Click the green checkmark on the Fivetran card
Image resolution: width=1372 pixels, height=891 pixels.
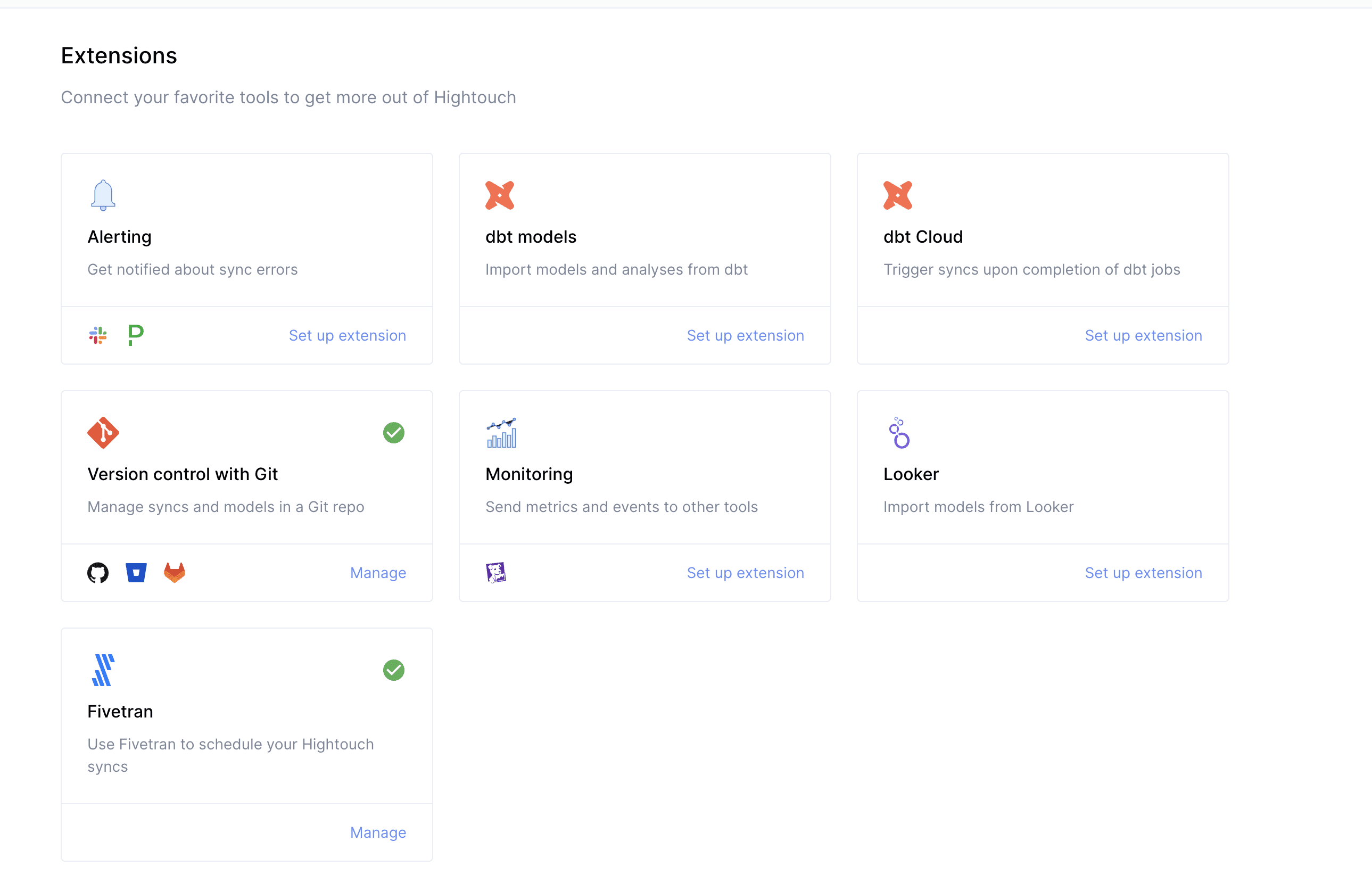click(x=394, y=670)
